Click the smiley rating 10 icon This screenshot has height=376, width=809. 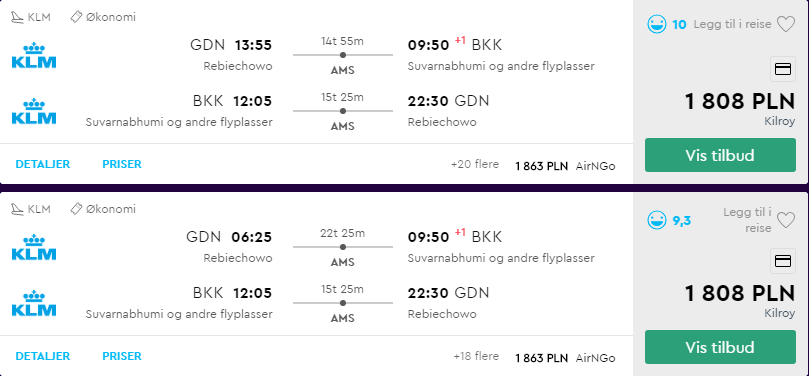pyautogui.click(x=657, y=24)
